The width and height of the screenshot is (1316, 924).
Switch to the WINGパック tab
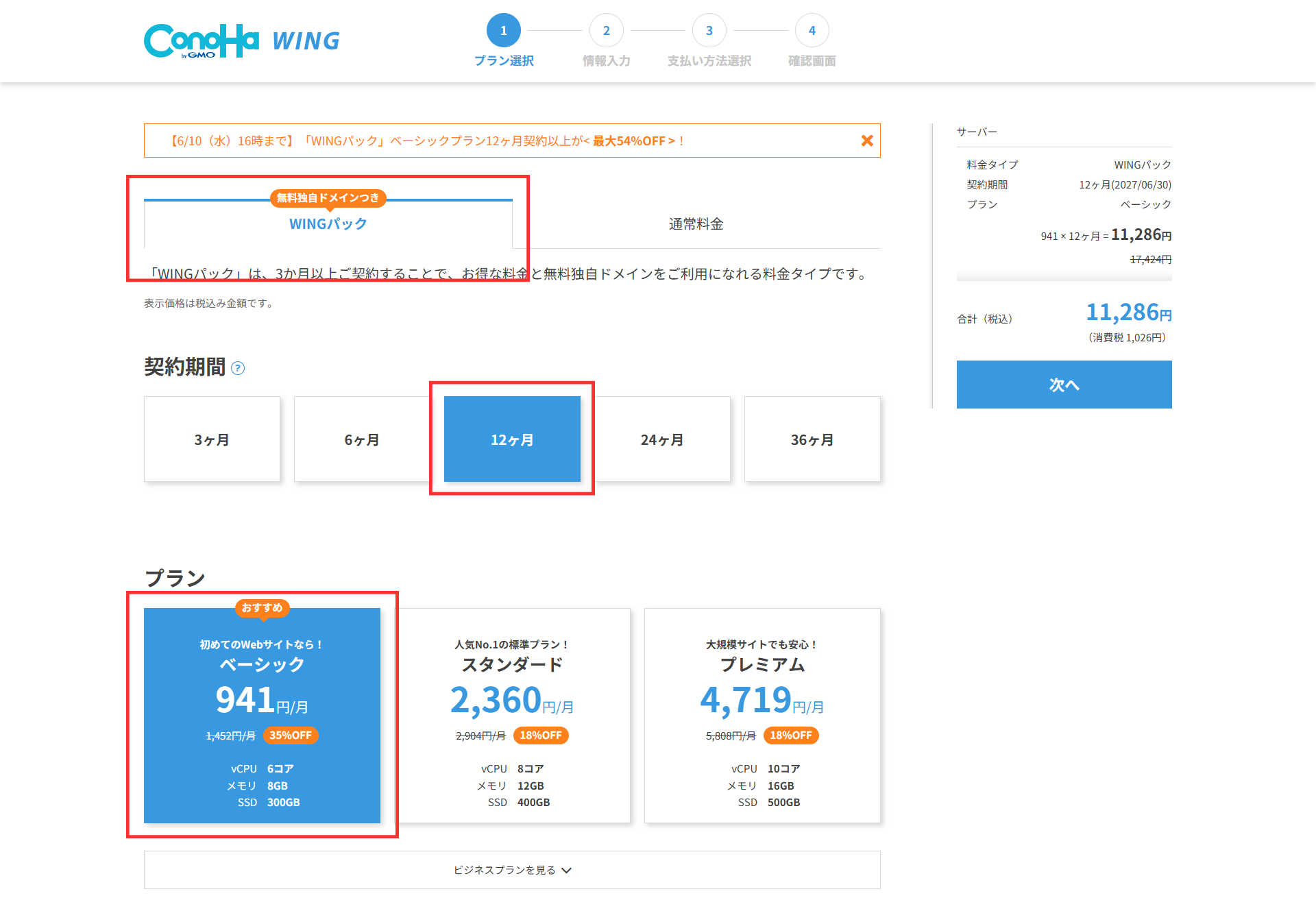tap(328, 224)
